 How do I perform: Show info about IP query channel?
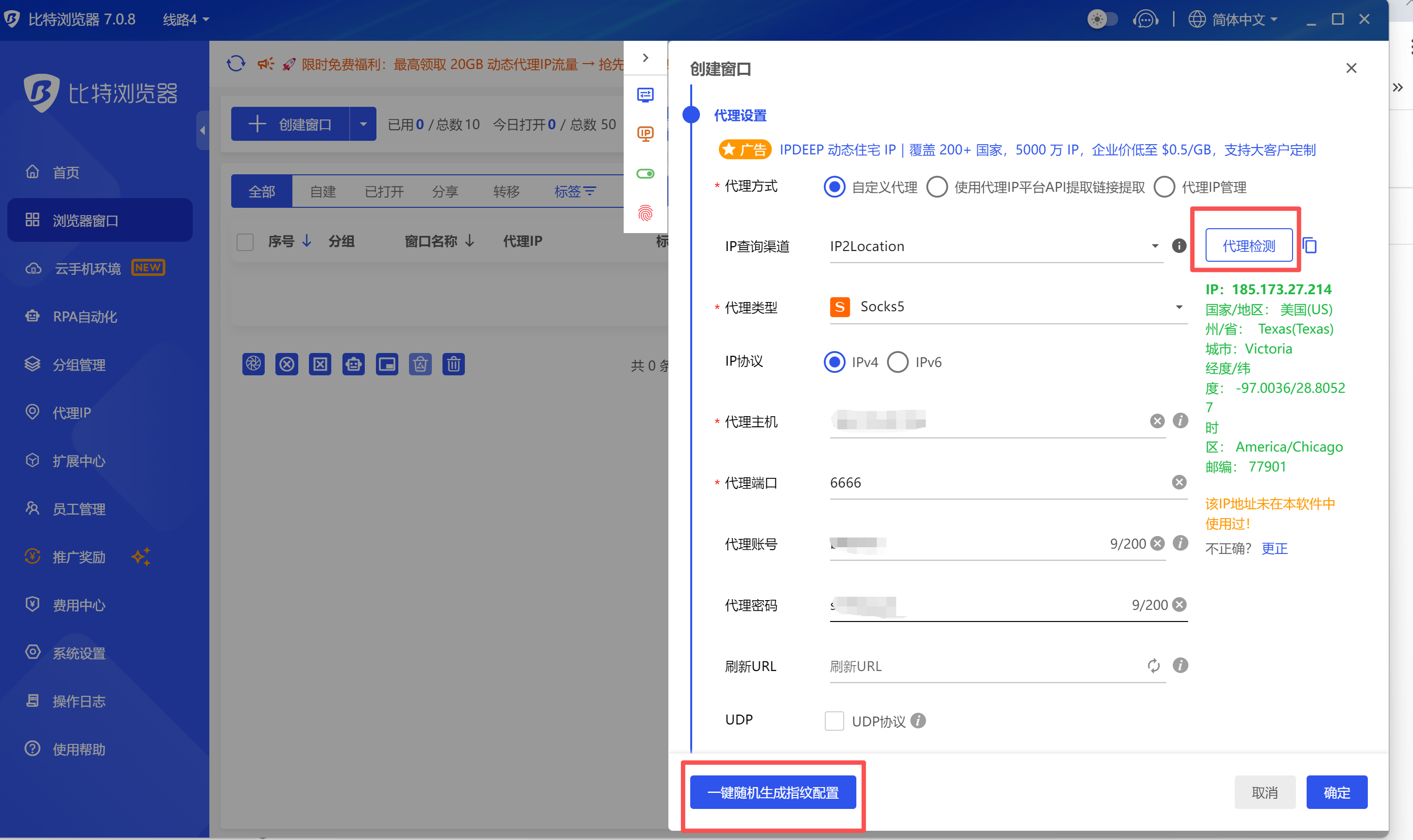[1179, 246]
